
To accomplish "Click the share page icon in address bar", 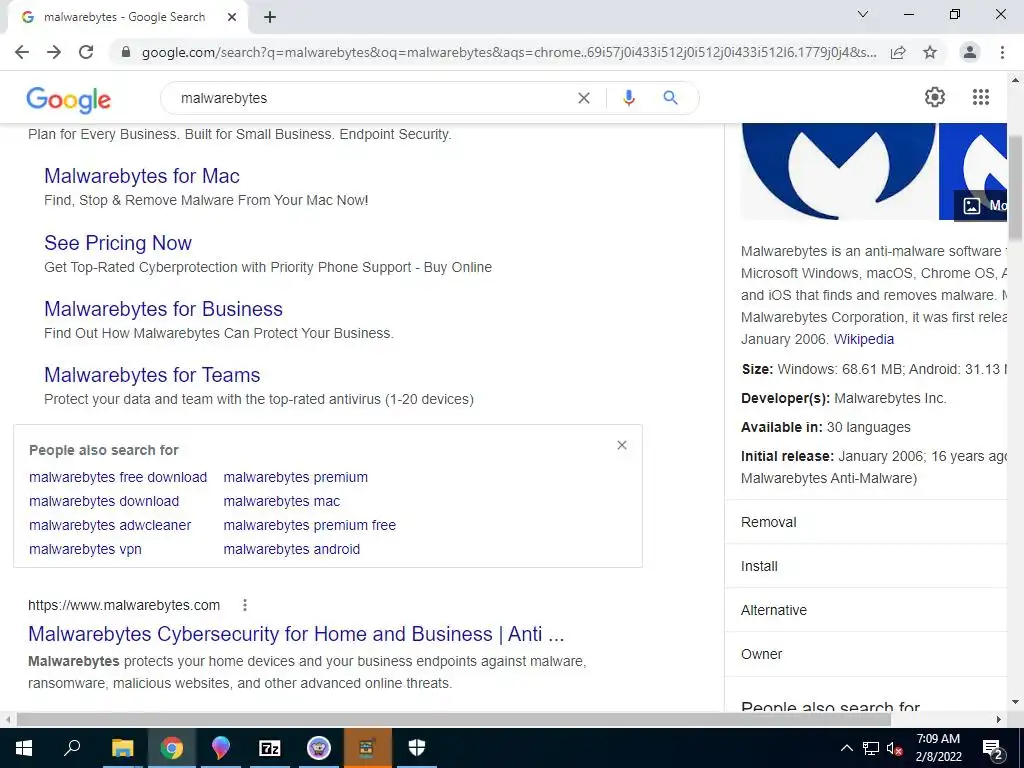I will [x=898, y=52].
